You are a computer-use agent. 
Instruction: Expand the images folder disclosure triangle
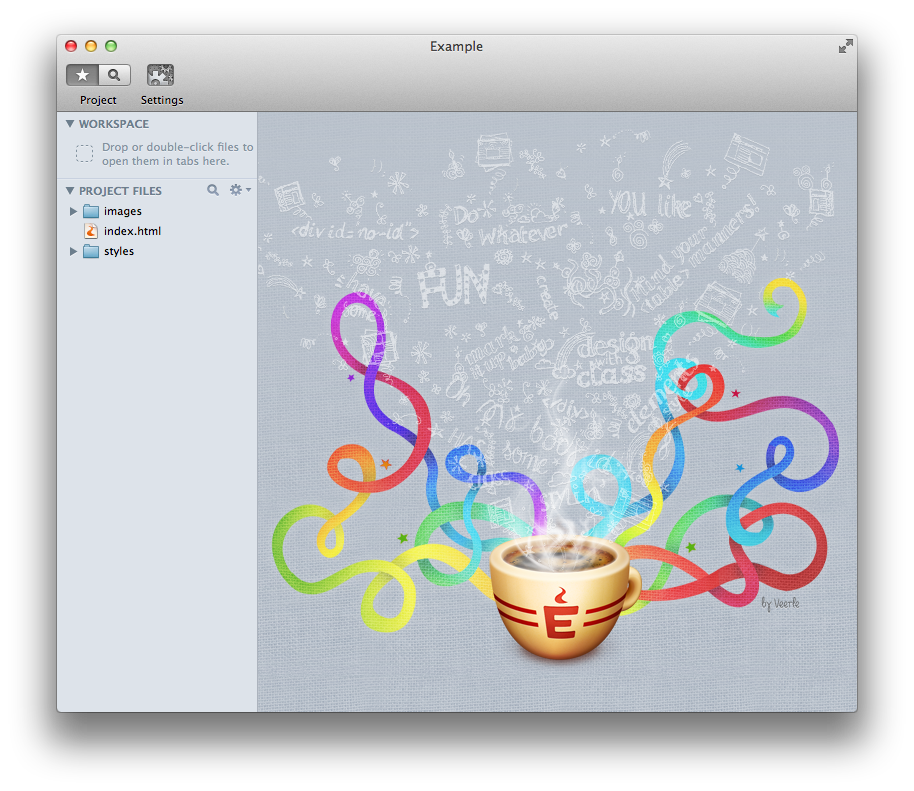[x=73, y=211]
